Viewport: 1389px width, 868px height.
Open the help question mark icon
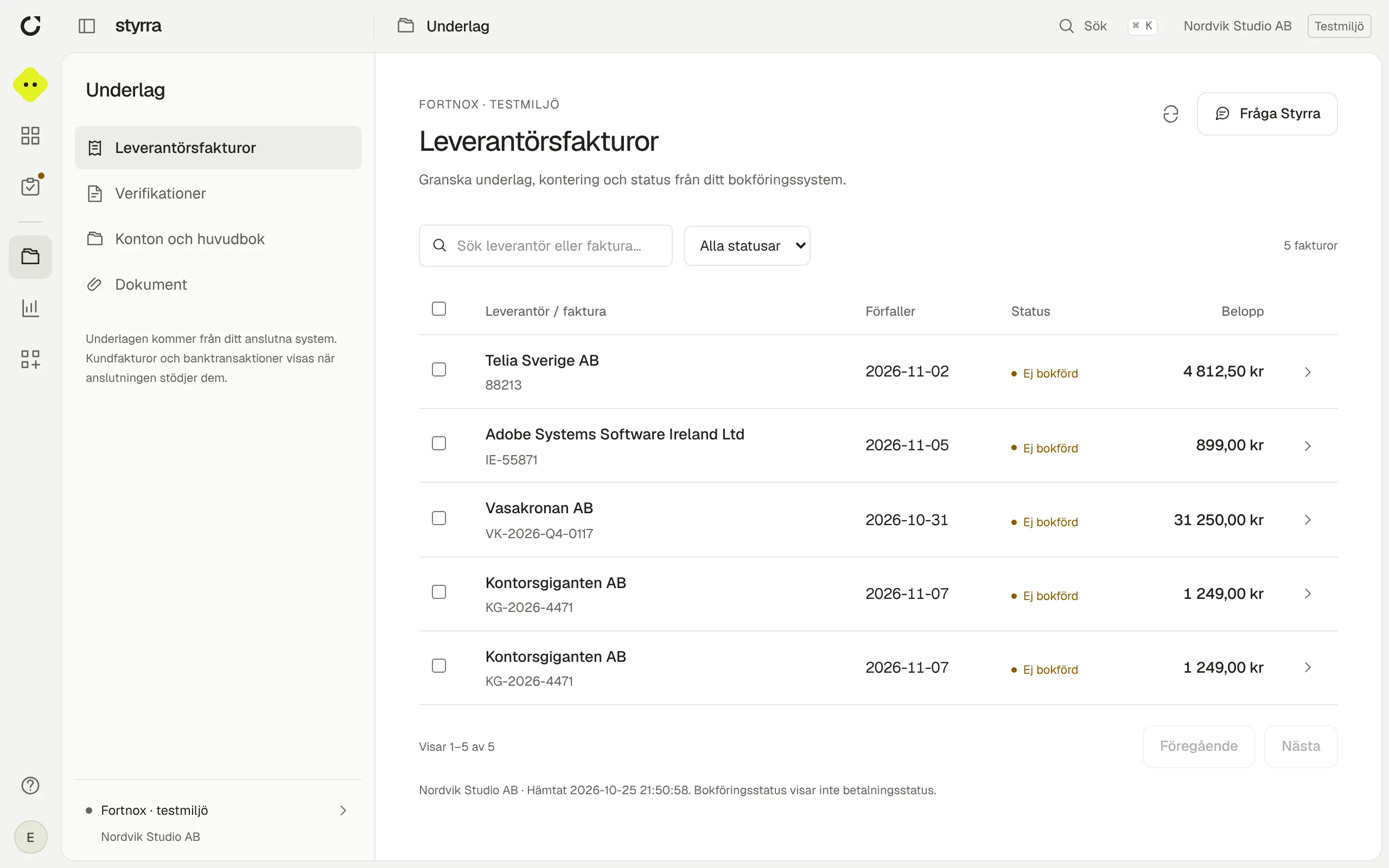(x=30, y=786)
